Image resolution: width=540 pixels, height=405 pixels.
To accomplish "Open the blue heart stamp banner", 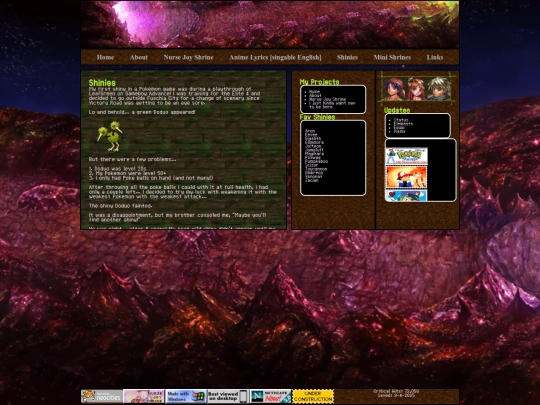I will [x=406, y=195].
